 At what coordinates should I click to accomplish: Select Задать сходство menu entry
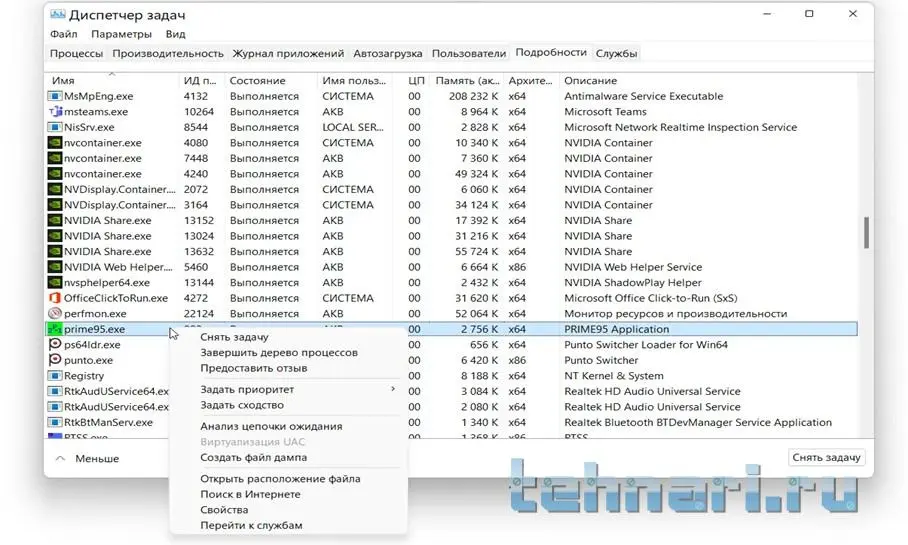point(242,405)
